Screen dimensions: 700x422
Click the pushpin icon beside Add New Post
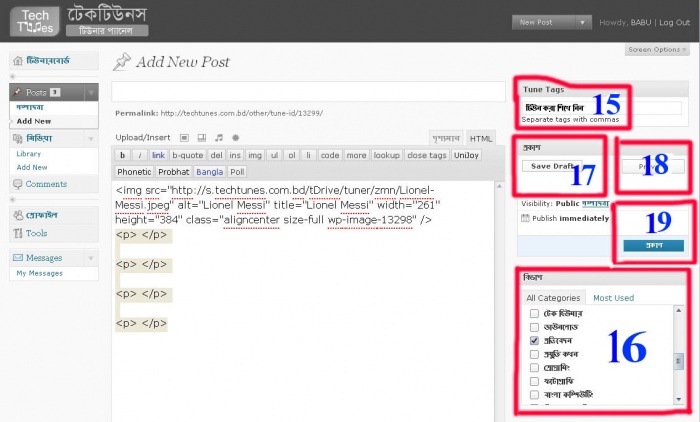tap(121, 62)
